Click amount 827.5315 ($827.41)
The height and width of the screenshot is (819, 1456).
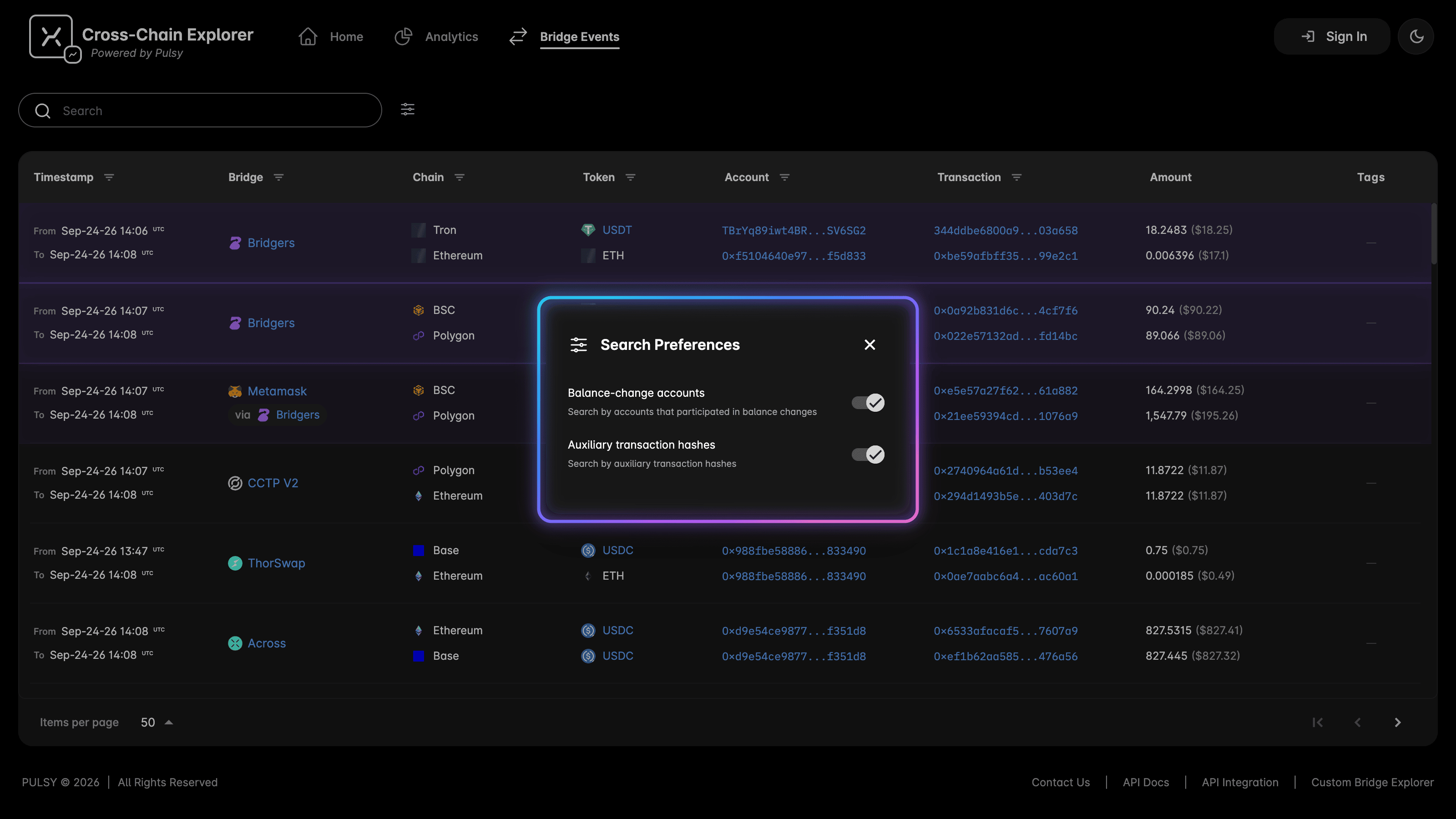tap(1194, 630)
